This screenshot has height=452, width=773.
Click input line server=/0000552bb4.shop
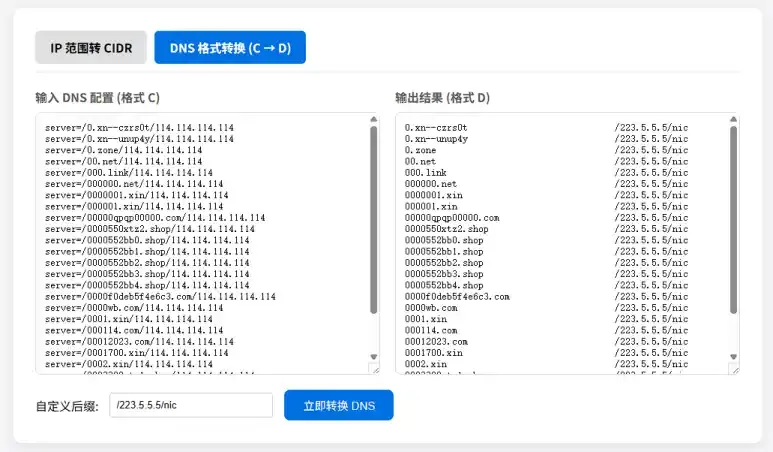pos(147,285)
